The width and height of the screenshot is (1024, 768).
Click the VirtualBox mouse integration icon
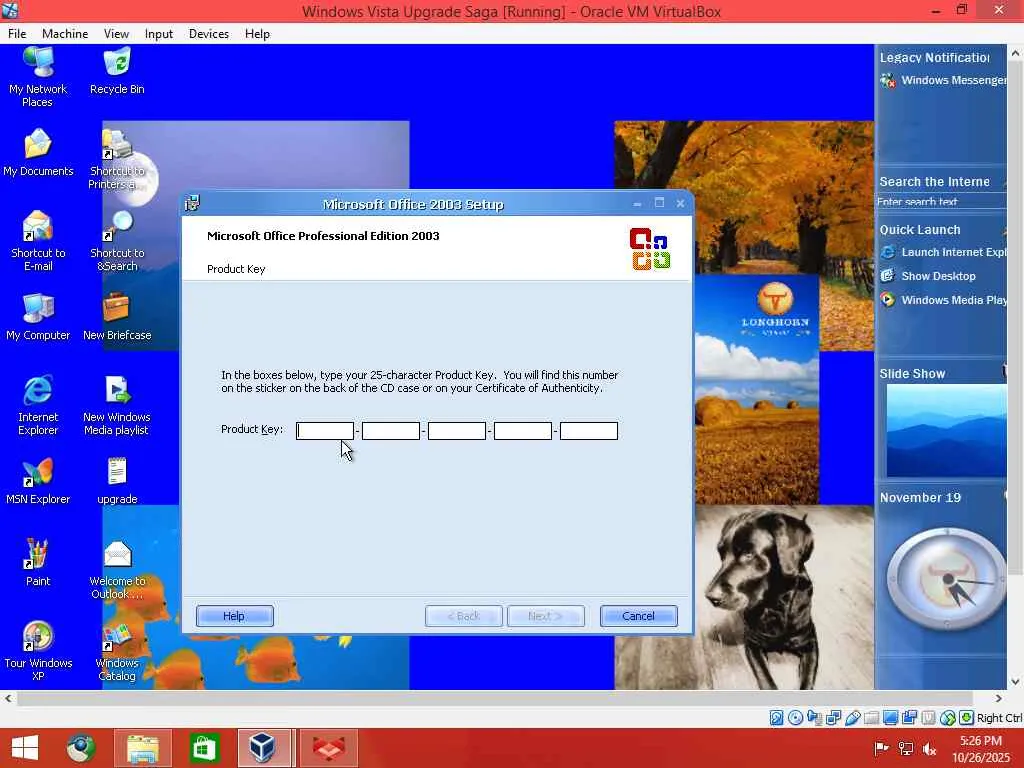(x=948, y=718)
